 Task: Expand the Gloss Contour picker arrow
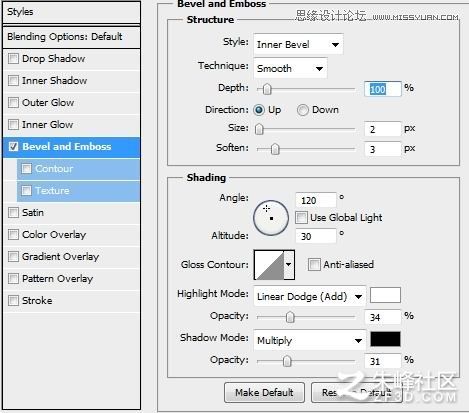point(289,265)
